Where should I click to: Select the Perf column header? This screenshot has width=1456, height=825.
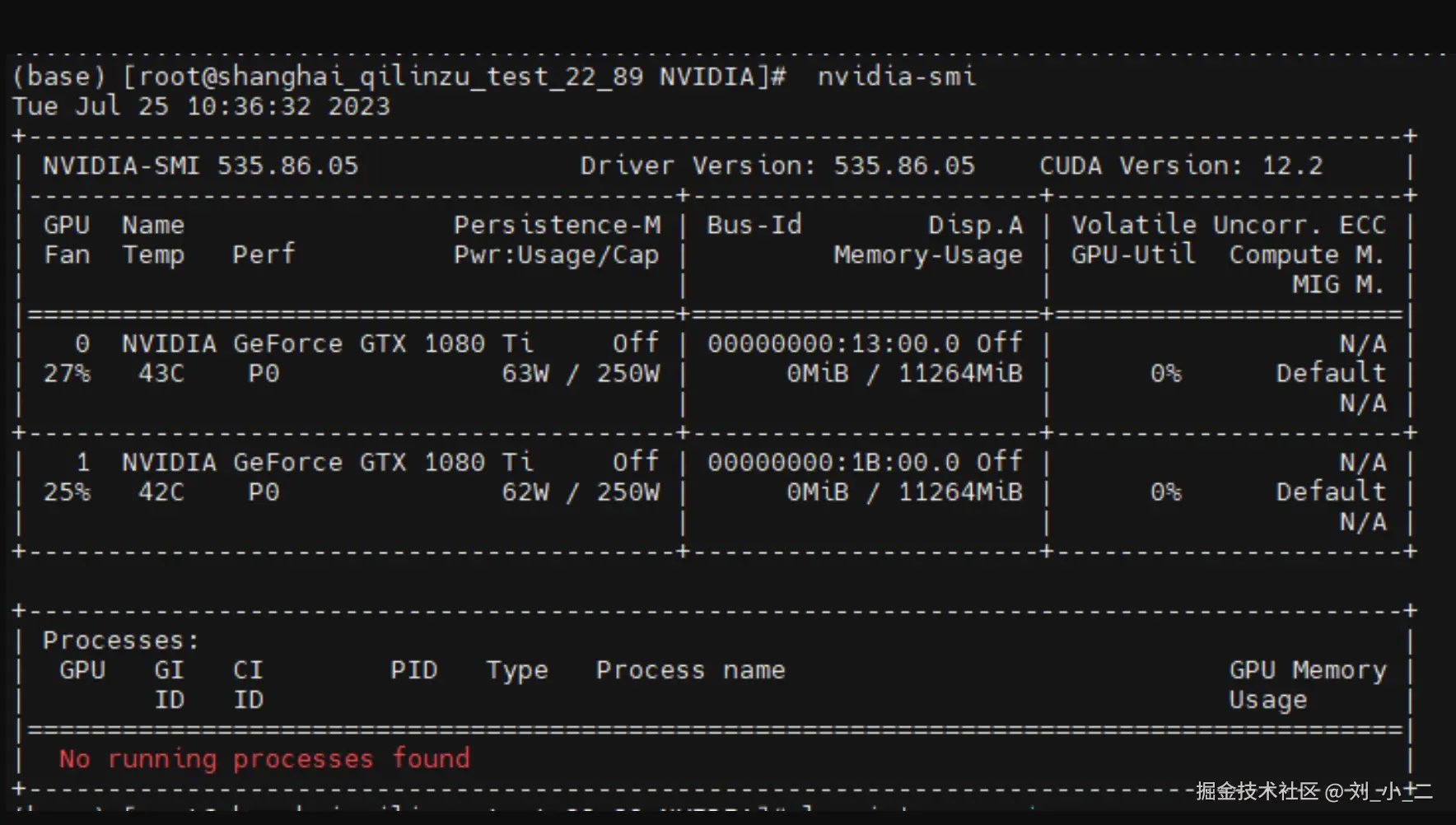[264, 254]
